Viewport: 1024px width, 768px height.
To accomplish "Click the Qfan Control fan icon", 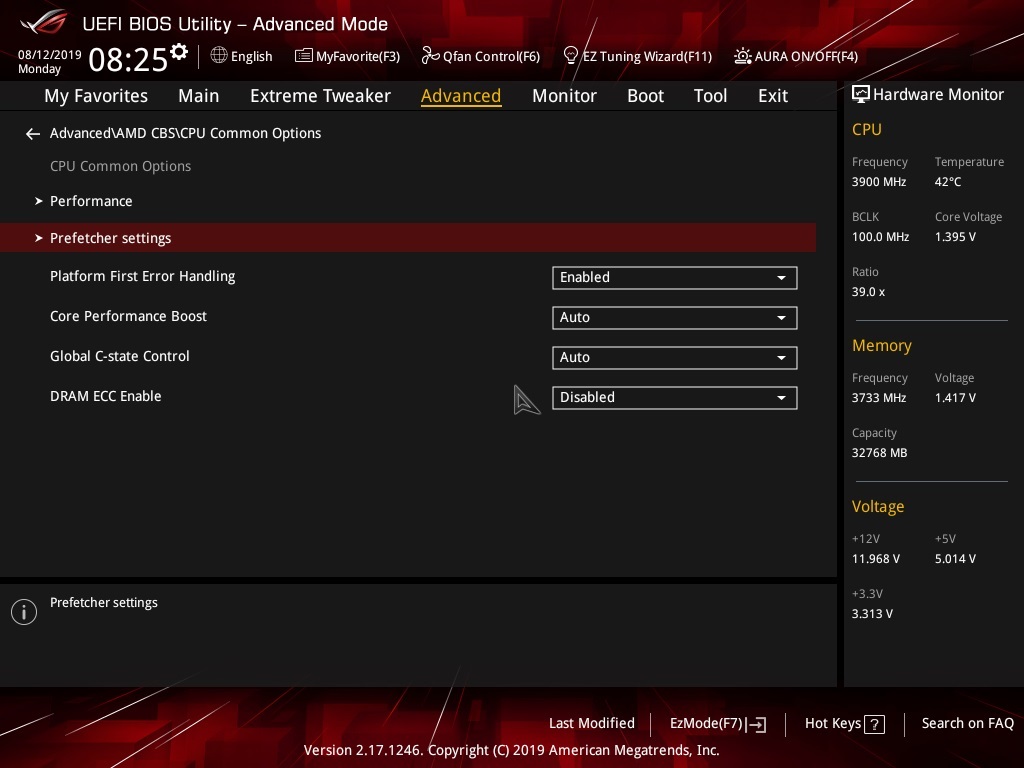I will 430,56.
